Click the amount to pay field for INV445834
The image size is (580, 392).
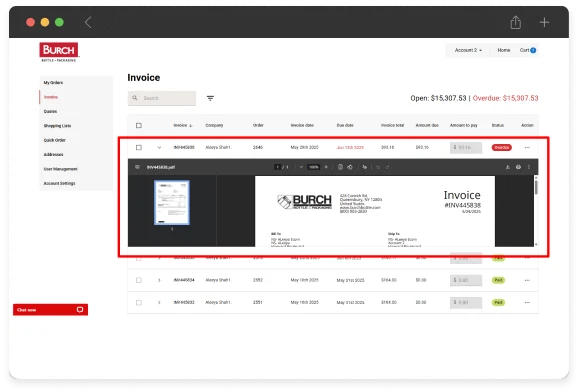click(x=466, y=280)
